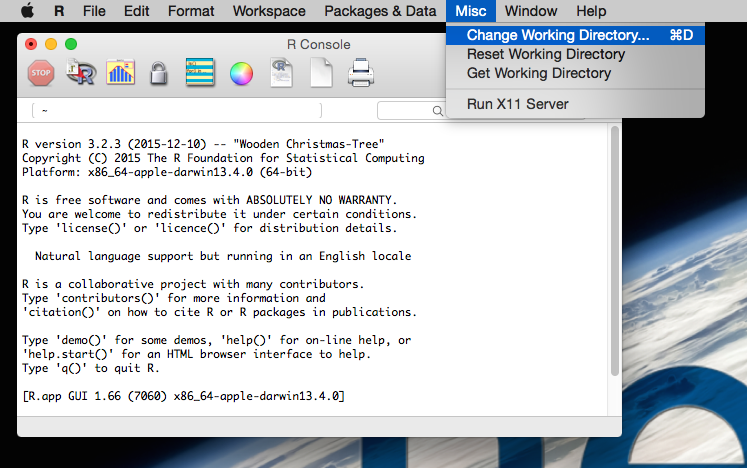Viewport: 747px width, 468px height.
Task: Click the printer icon
Action: [x=361, y=73]
